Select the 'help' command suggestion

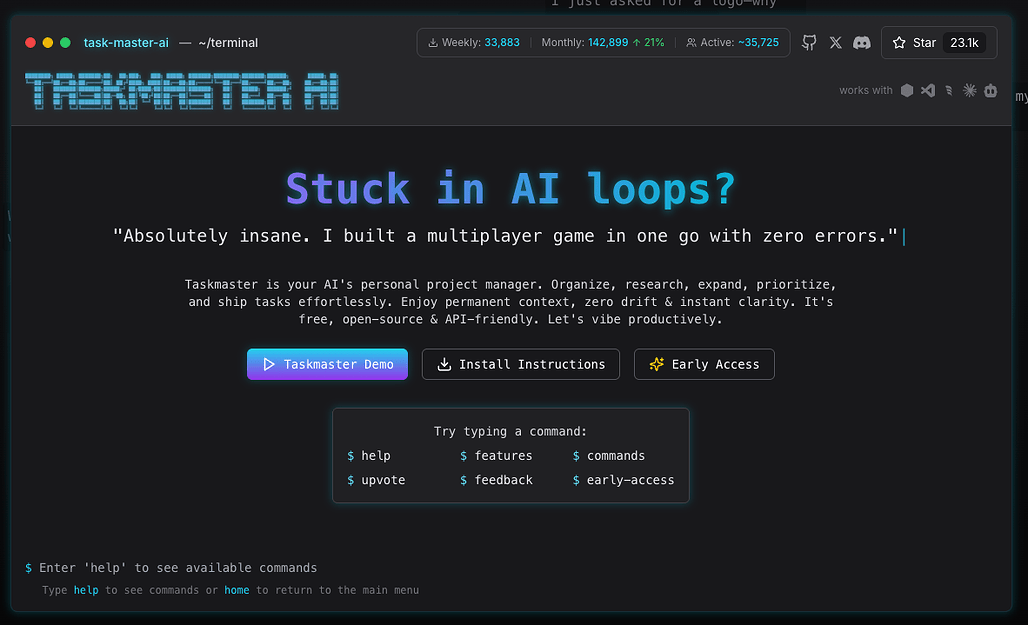pos(375,456)
